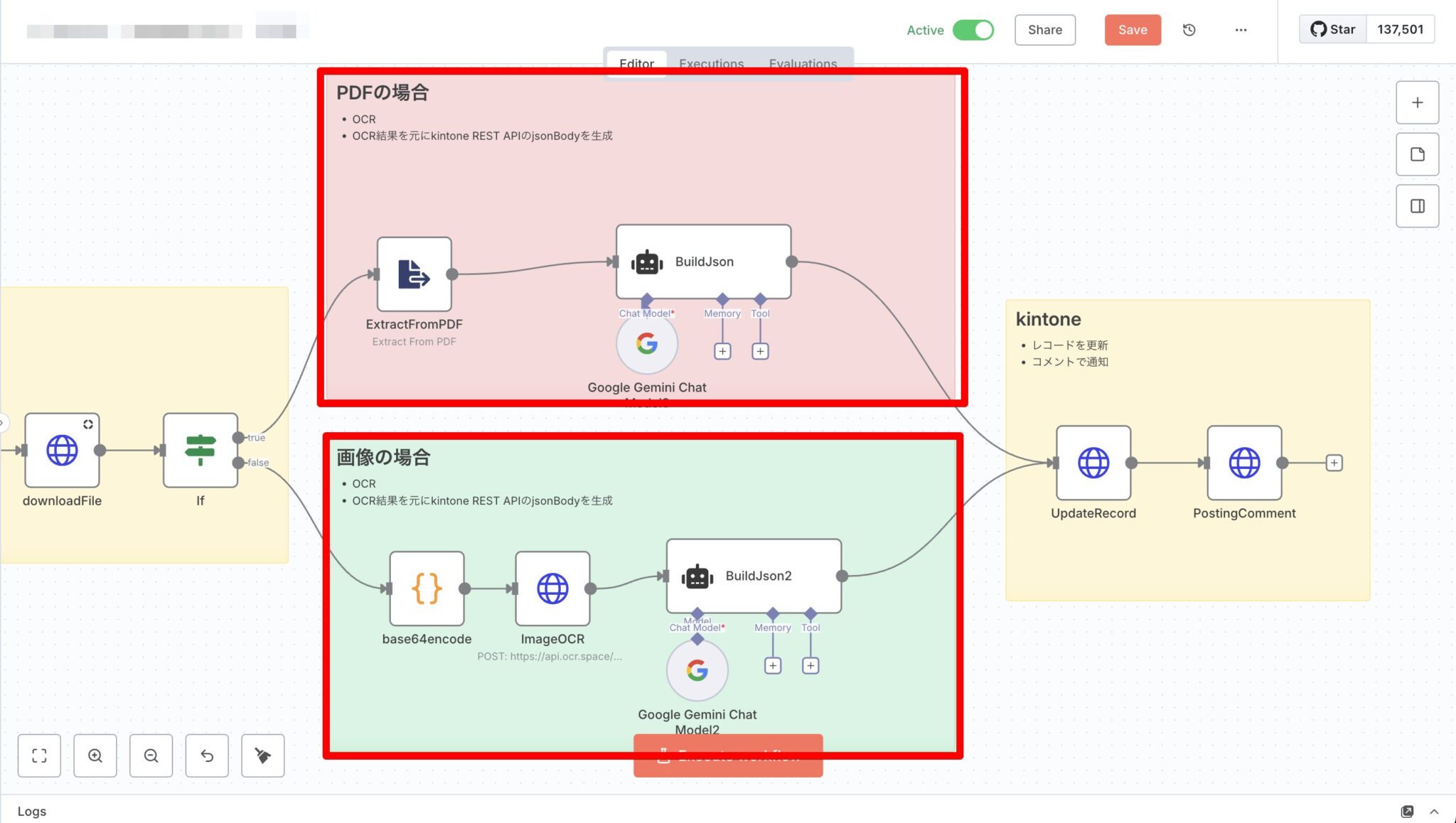Open workflow history clock icon
This screenshot has width=1456, height=823.
pos(1189,30)
